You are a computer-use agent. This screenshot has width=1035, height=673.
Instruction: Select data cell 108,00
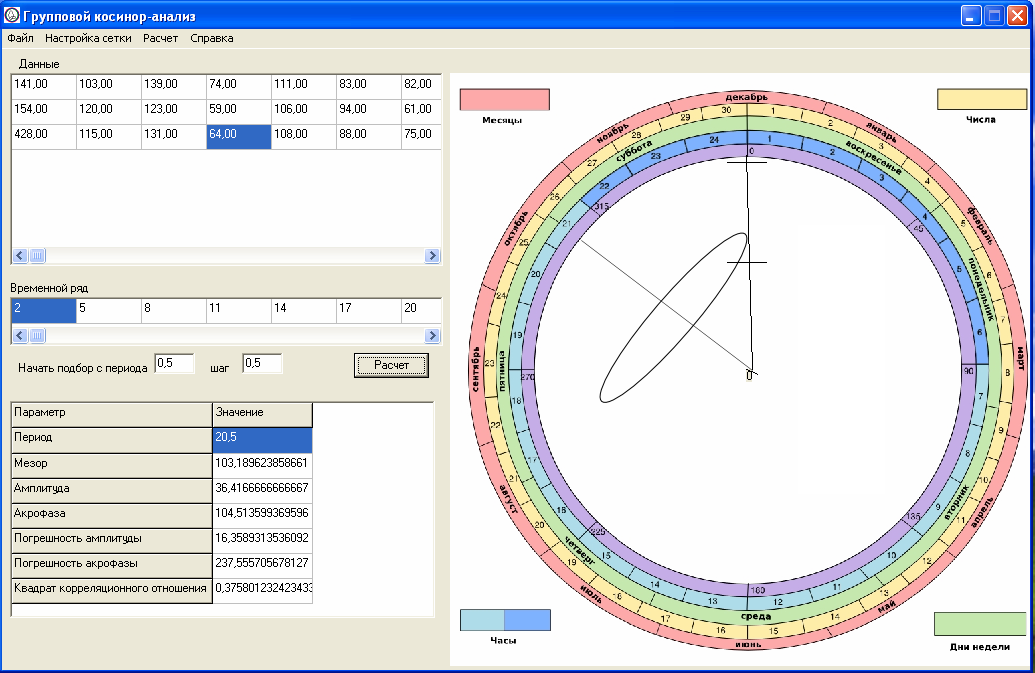point(304,137)
